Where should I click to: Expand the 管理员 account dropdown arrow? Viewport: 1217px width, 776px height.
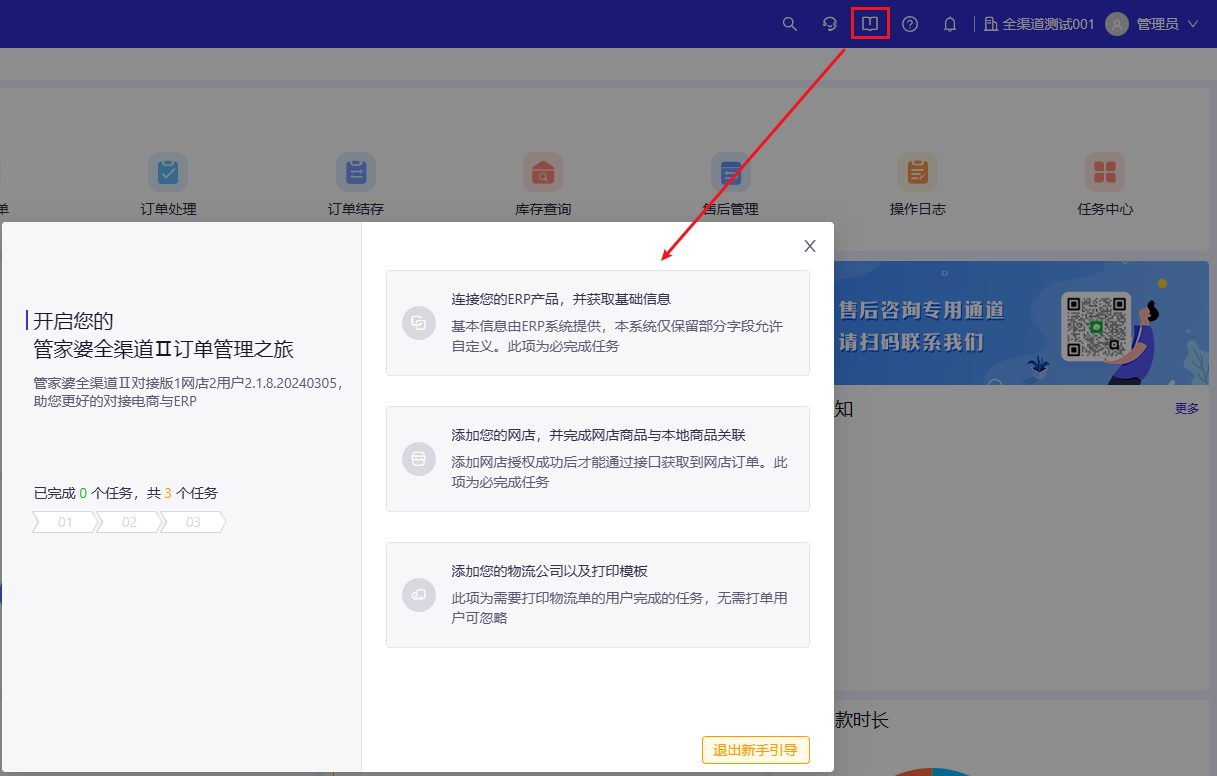(1192, 24)
